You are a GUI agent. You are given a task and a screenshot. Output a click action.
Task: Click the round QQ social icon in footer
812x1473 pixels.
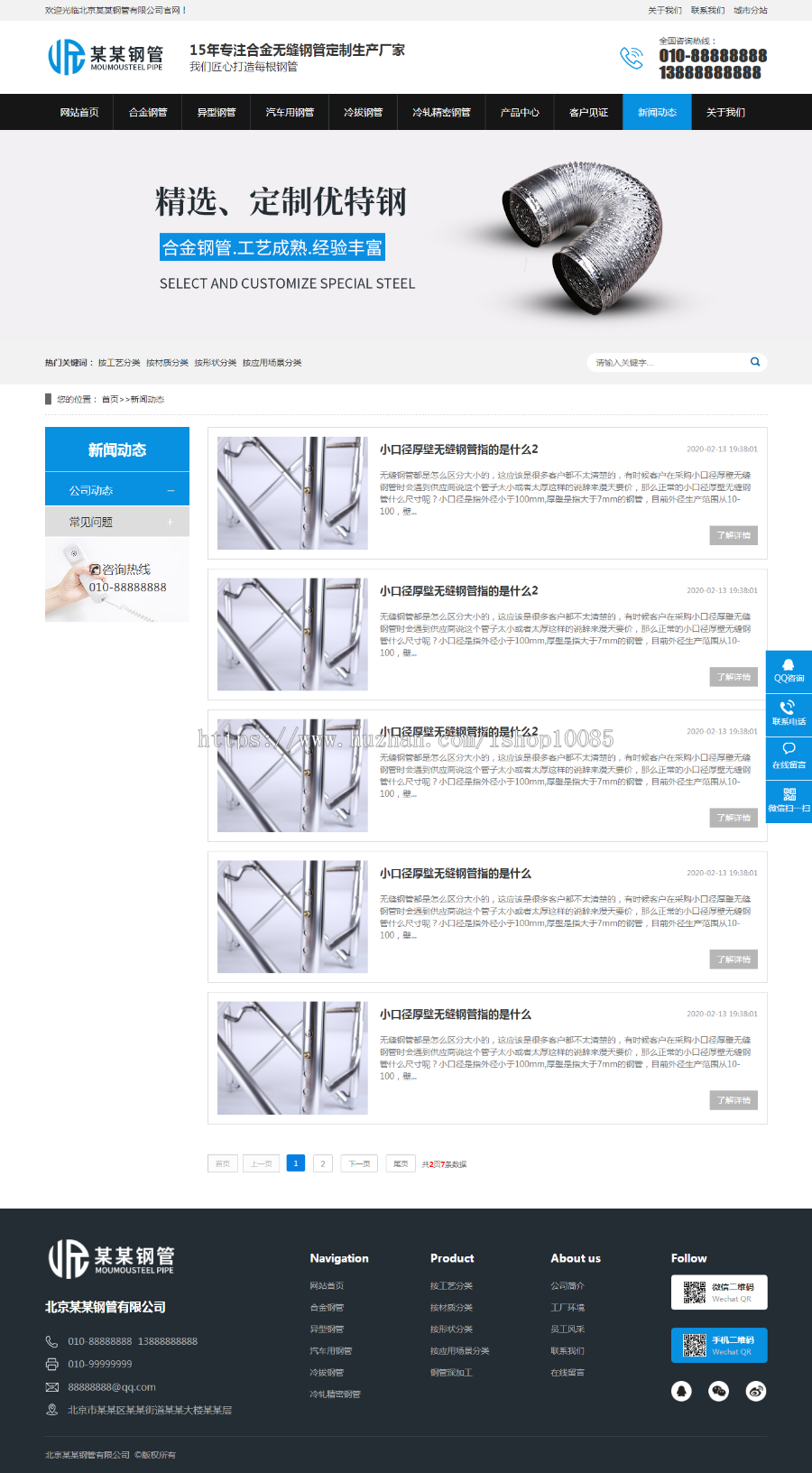[x=681, y=1391]
